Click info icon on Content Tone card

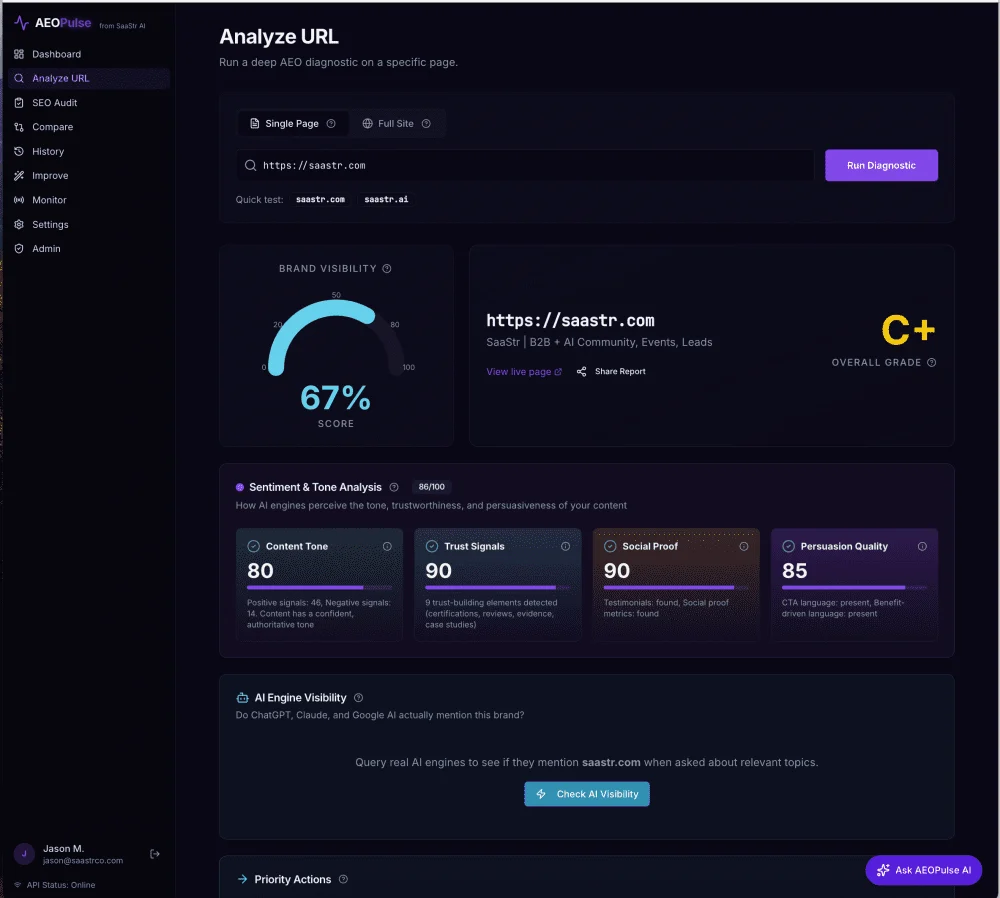[x=387, y=547]
